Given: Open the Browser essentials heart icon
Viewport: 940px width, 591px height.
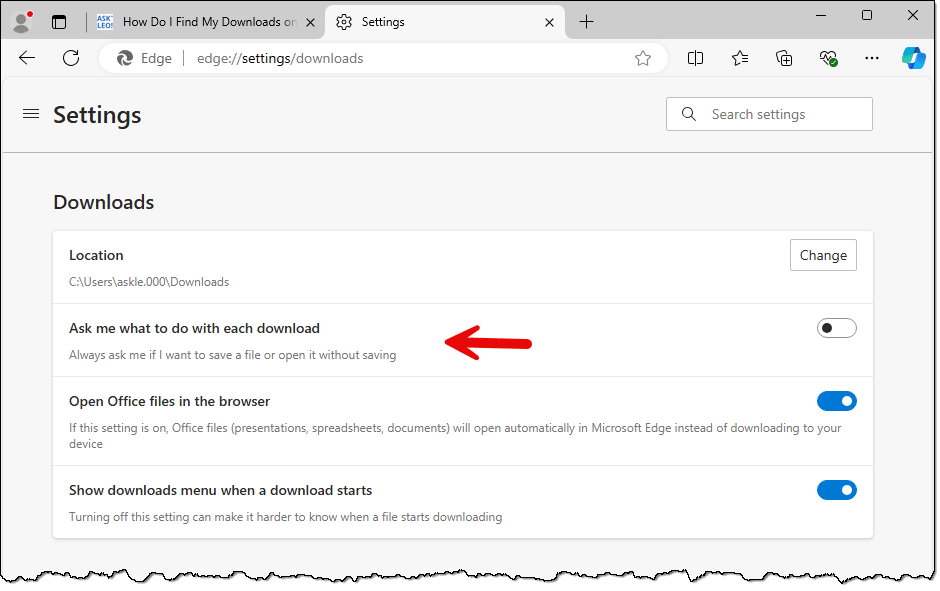Looking at the screenshot, I should point(828,58).
